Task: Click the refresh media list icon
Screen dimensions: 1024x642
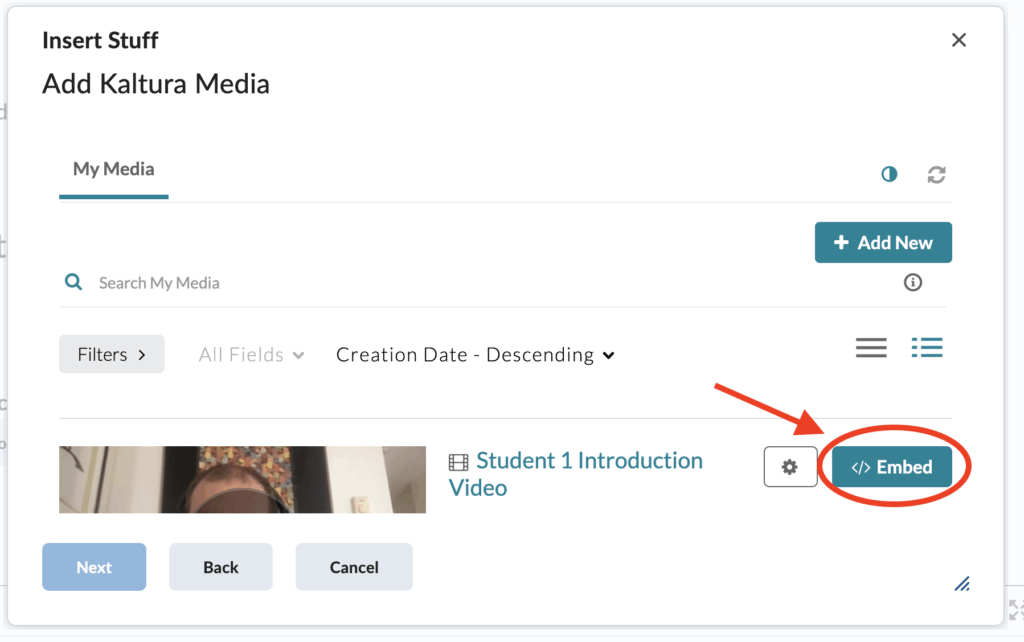Action: click(x=936, y=174)
